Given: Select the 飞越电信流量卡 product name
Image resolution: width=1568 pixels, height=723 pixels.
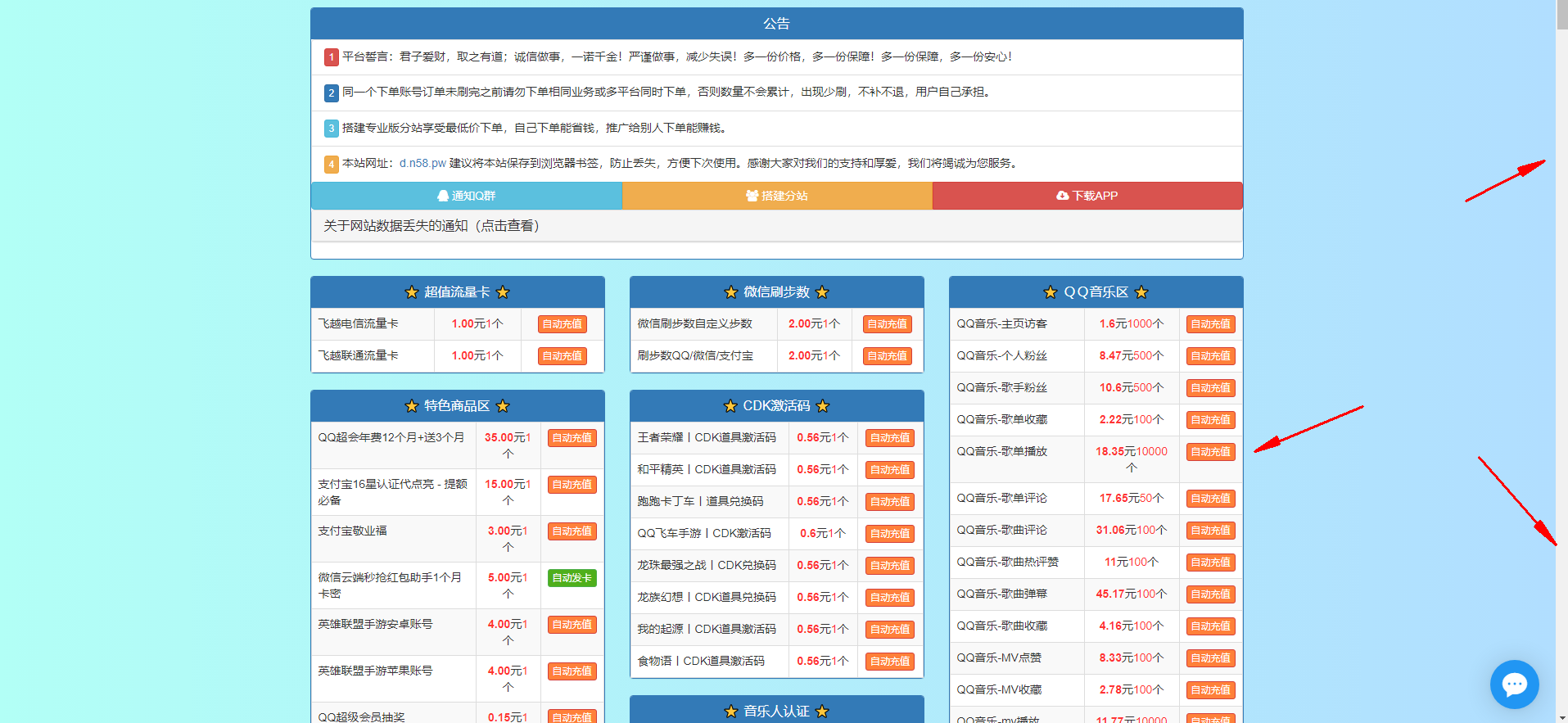Looking at the screenshot, I should coord(358,324).
